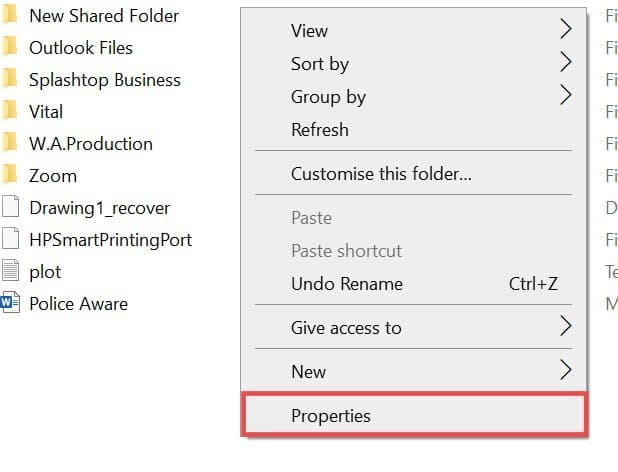Click the Splashtop Business folder icon

coord(11,79)
